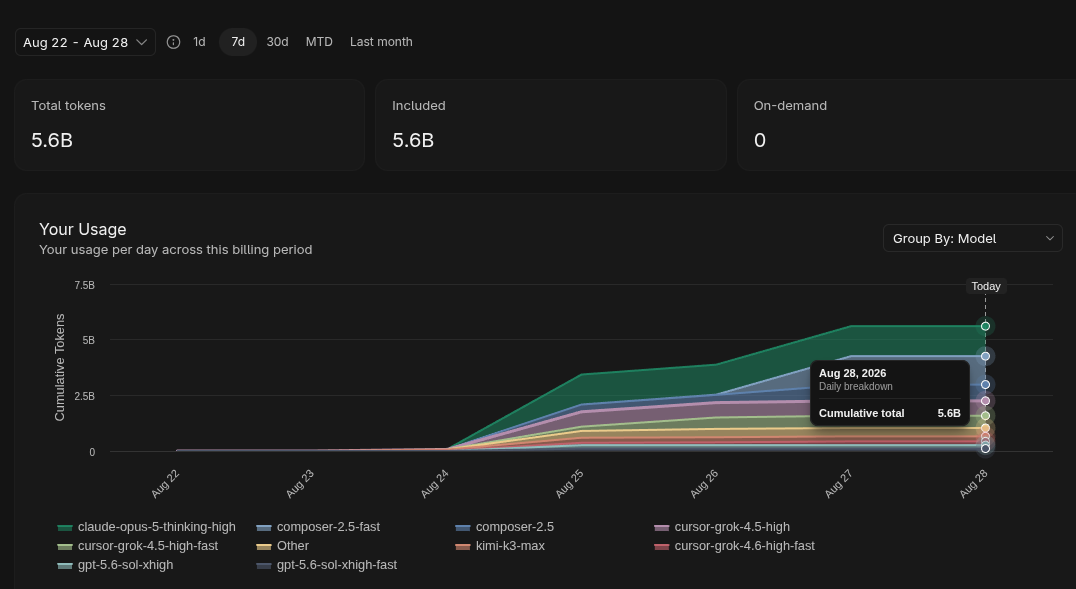1076x589 pixels.
Task: Toggle cursor-grok-4.5-high legend swatch
Action: click(x=662, y=527)
